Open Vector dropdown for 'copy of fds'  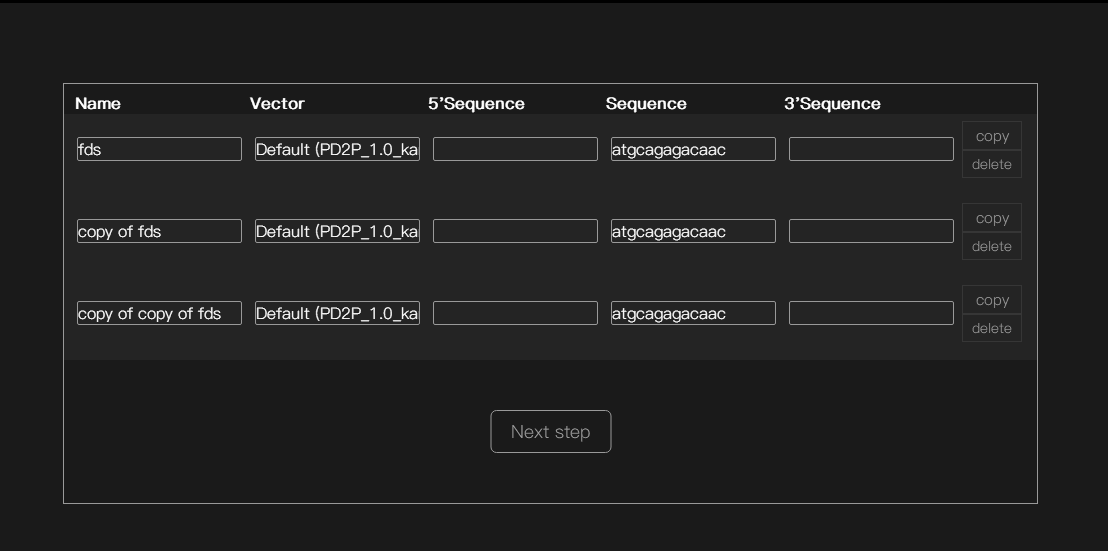(x=337, y=231)
